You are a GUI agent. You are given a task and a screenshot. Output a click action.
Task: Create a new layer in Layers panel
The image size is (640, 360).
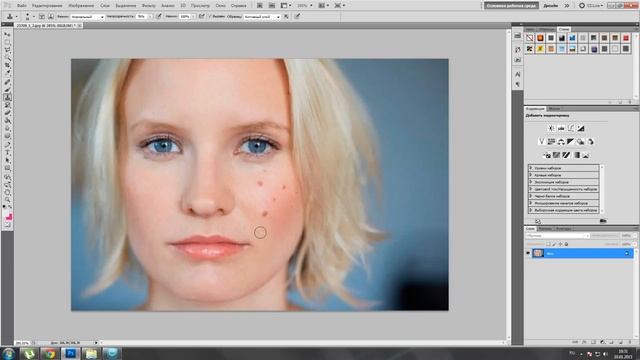pos(621,342)
